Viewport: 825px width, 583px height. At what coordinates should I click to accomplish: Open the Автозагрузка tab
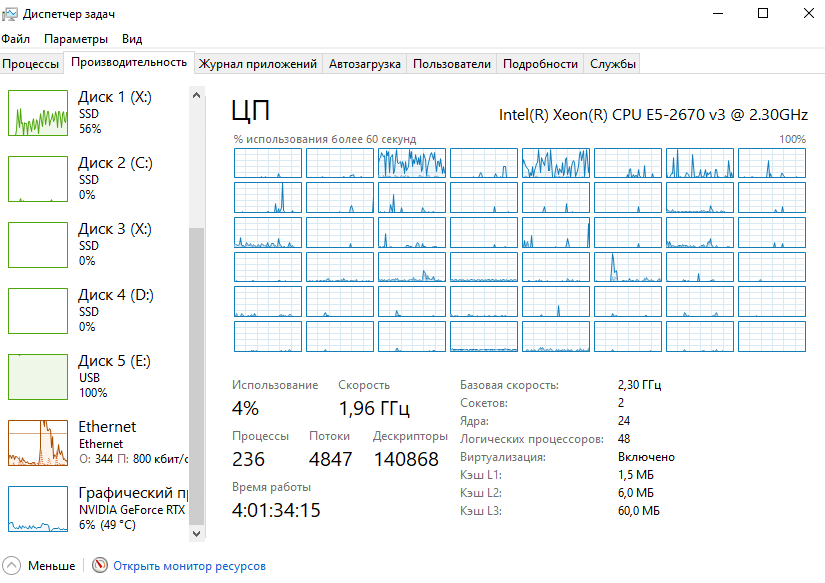coord(365,64)
